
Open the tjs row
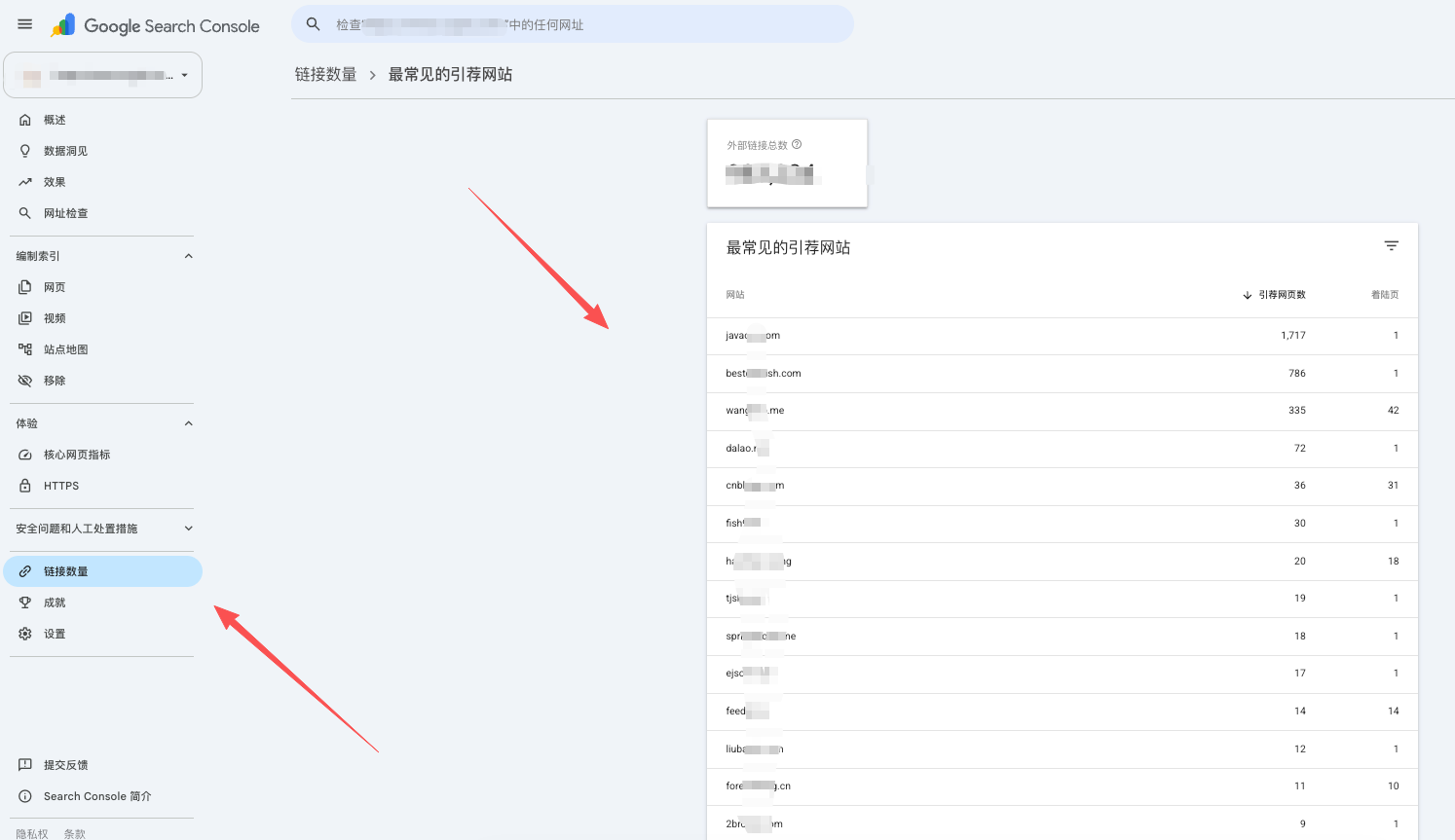1063,599
